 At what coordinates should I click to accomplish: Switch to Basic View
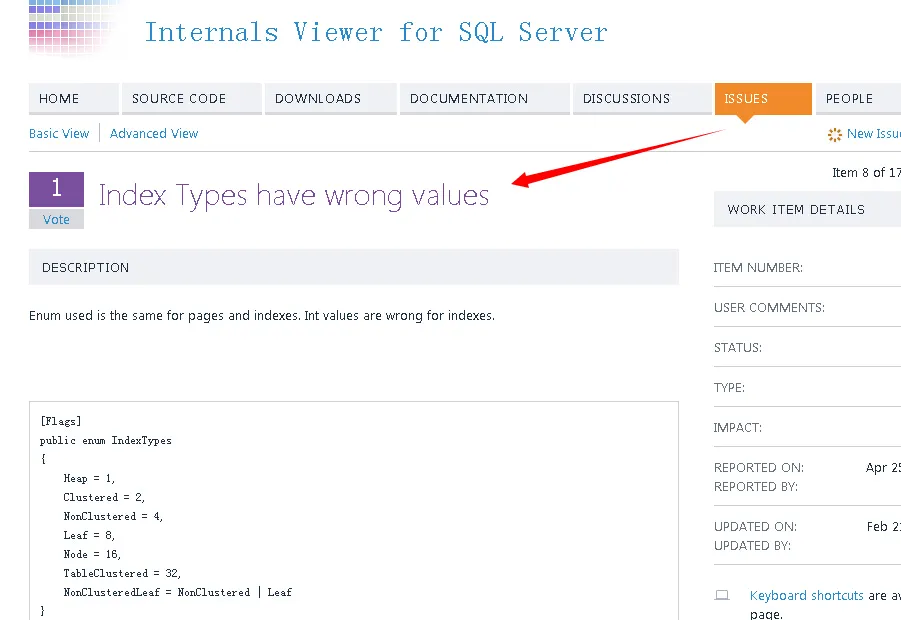(x=59, y=134)
